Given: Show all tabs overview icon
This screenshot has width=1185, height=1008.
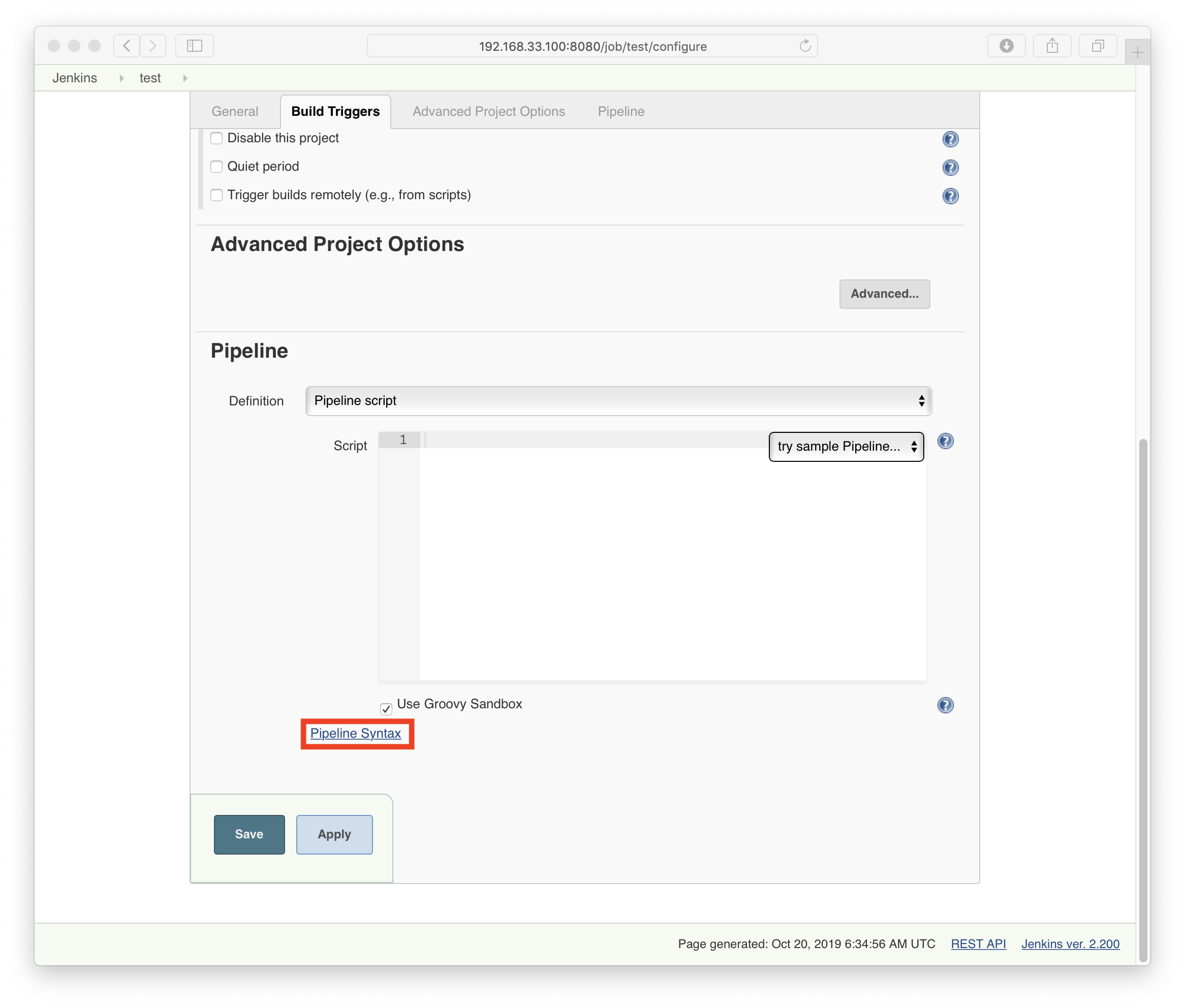Looking at the screenshot, I should click(1098, 46).
